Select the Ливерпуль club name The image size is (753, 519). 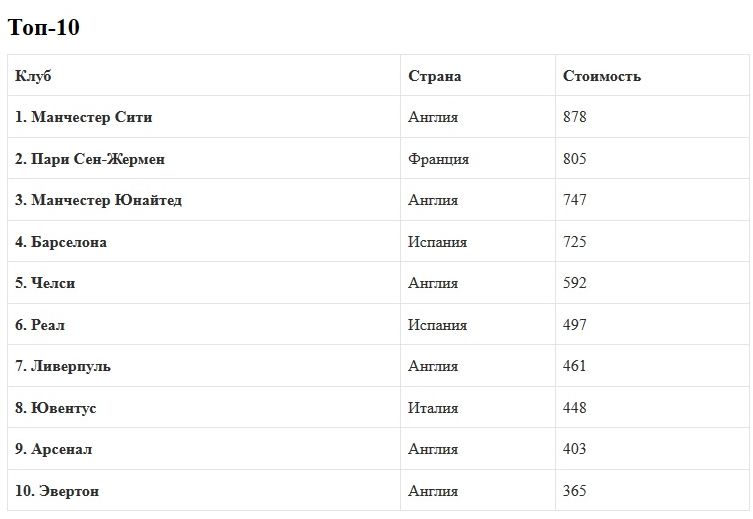(x=63, y=366)
